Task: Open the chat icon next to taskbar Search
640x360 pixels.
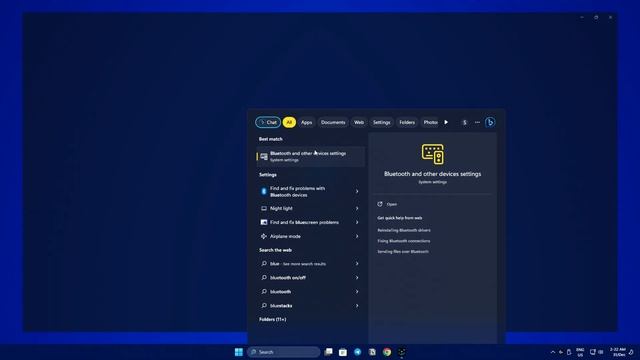Action: (328, 352)
